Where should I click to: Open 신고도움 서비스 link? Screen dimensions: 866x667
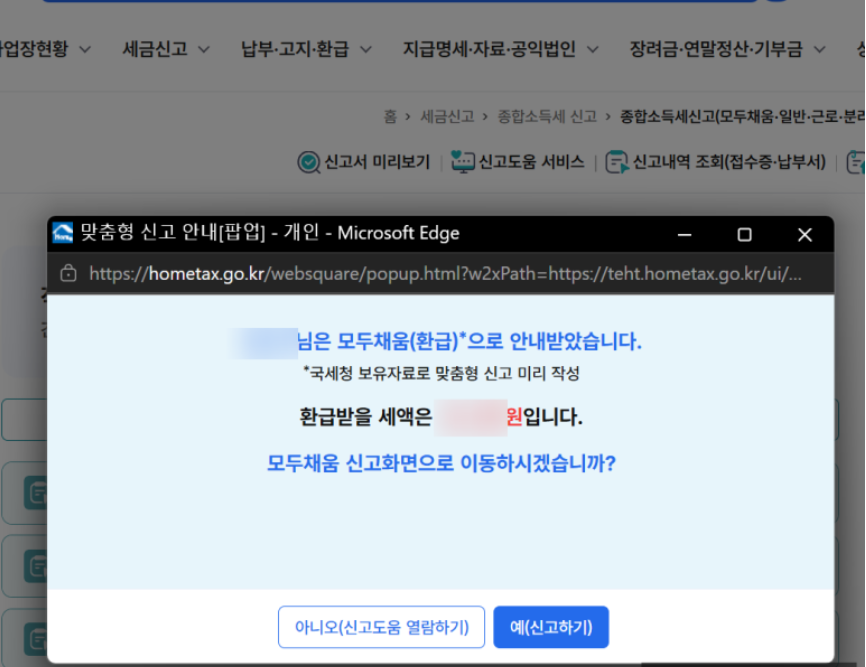(x=531, y=162)
